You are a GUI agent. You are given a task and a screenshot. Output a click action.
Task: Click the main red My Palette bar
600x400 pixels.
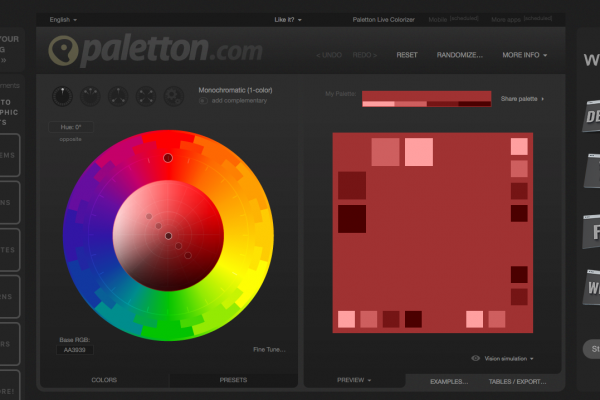point(427,96)
